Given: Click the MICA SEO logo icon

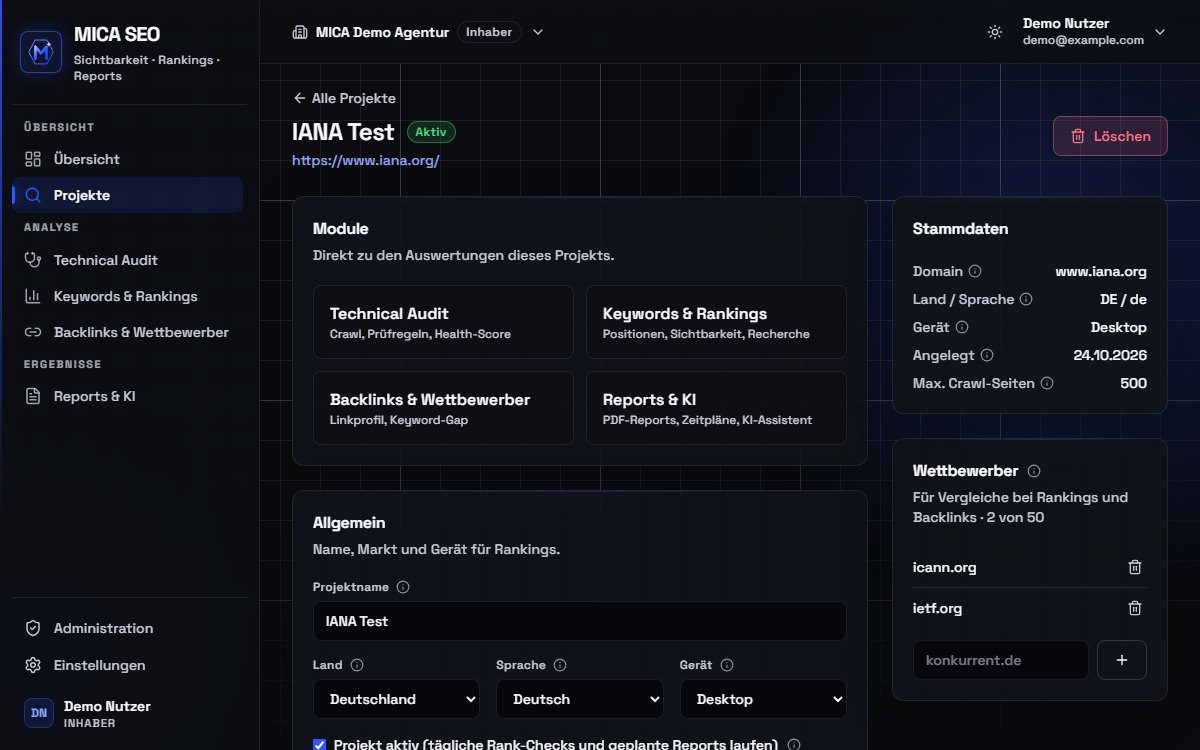Looking at the screenshot, I should (42, 52).
